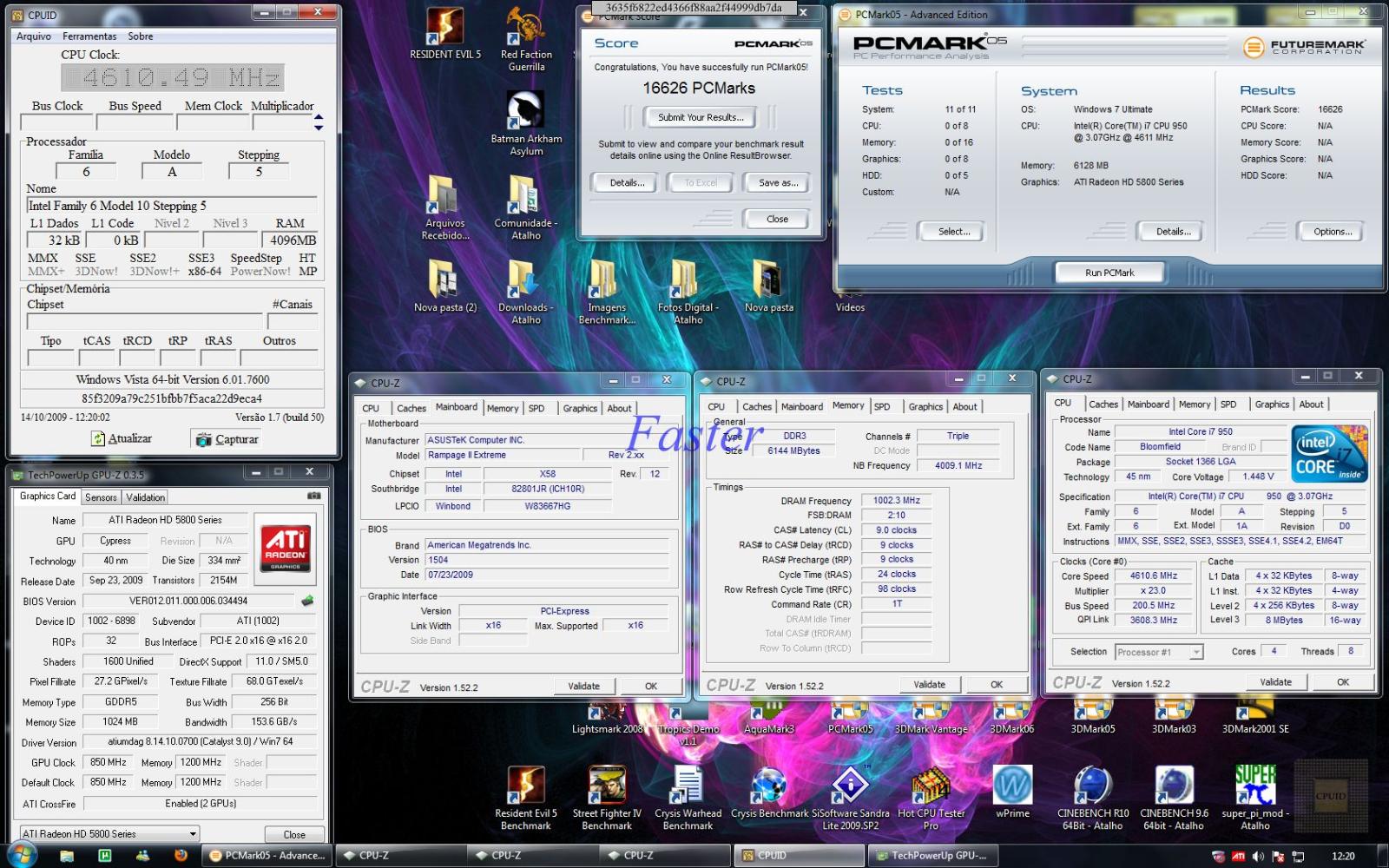Open the RESIDENT EVIL 5 desktop shortcut
1389x868 pixels.
click(x=444, y=35)
